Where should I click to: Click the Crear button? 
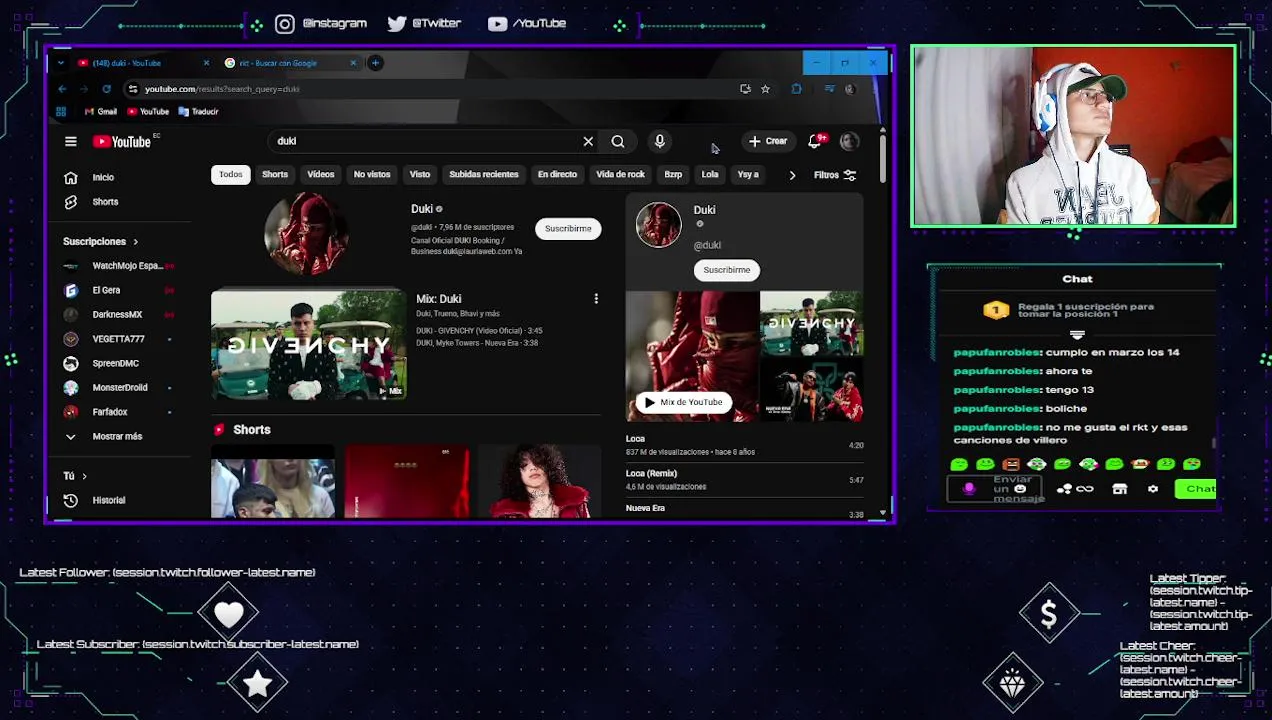[768, 141]
